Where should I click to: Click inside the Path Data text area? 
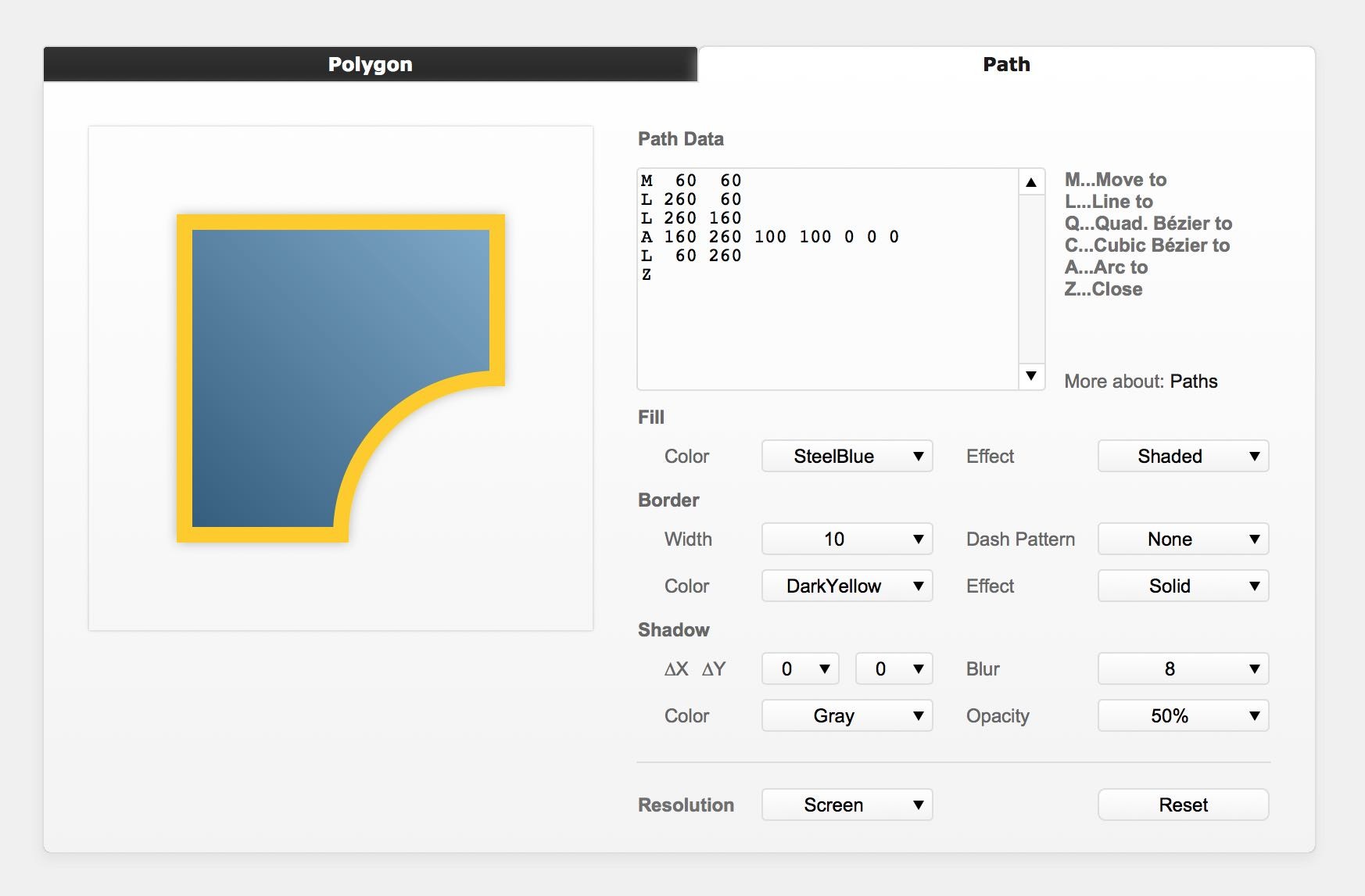click(x=828, y=279)
